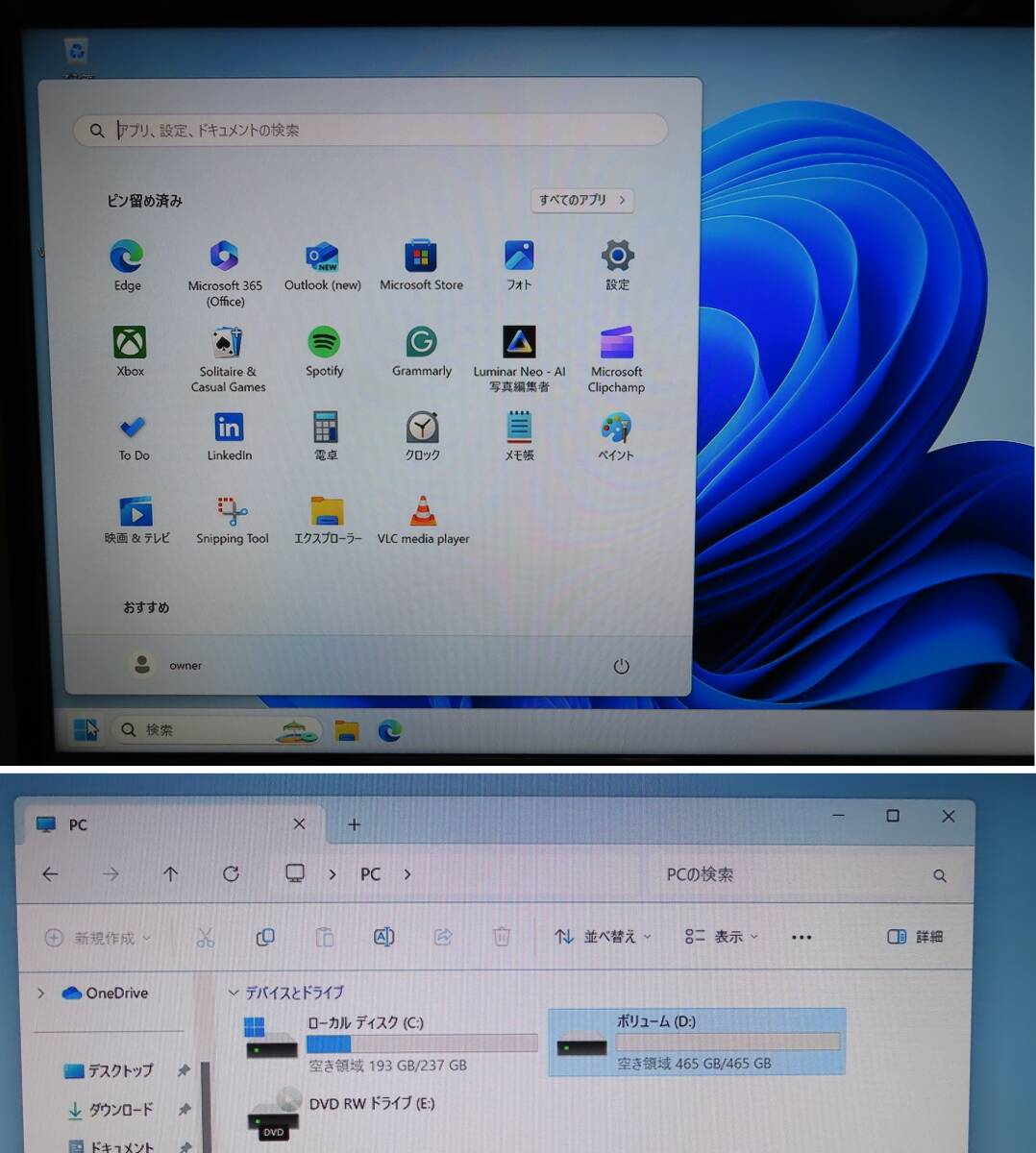Open Edge from pinned apps

127,265
